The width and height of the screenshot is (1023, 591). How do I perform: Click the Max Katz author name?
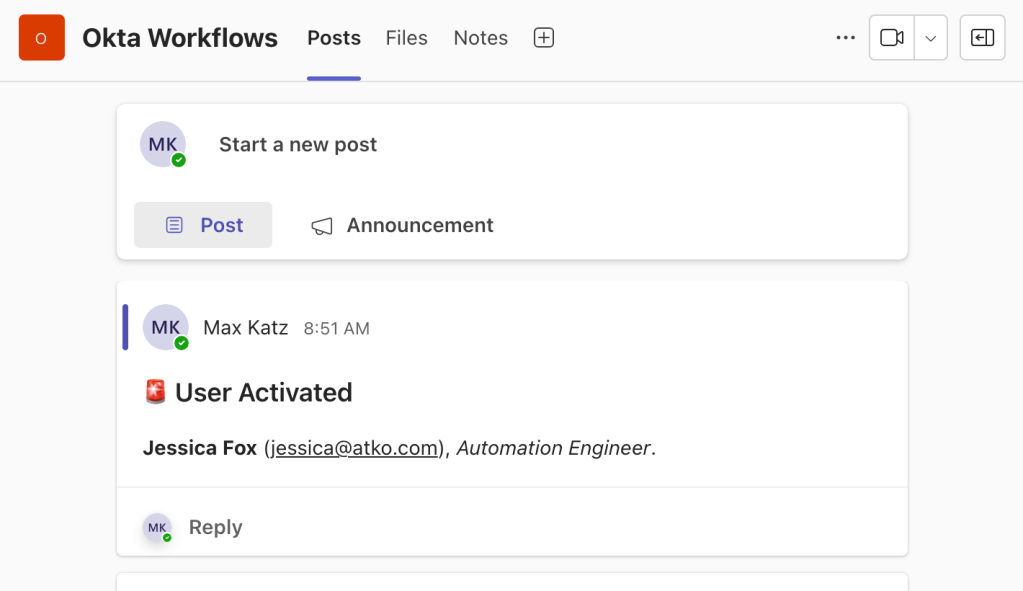coord(245,328)
